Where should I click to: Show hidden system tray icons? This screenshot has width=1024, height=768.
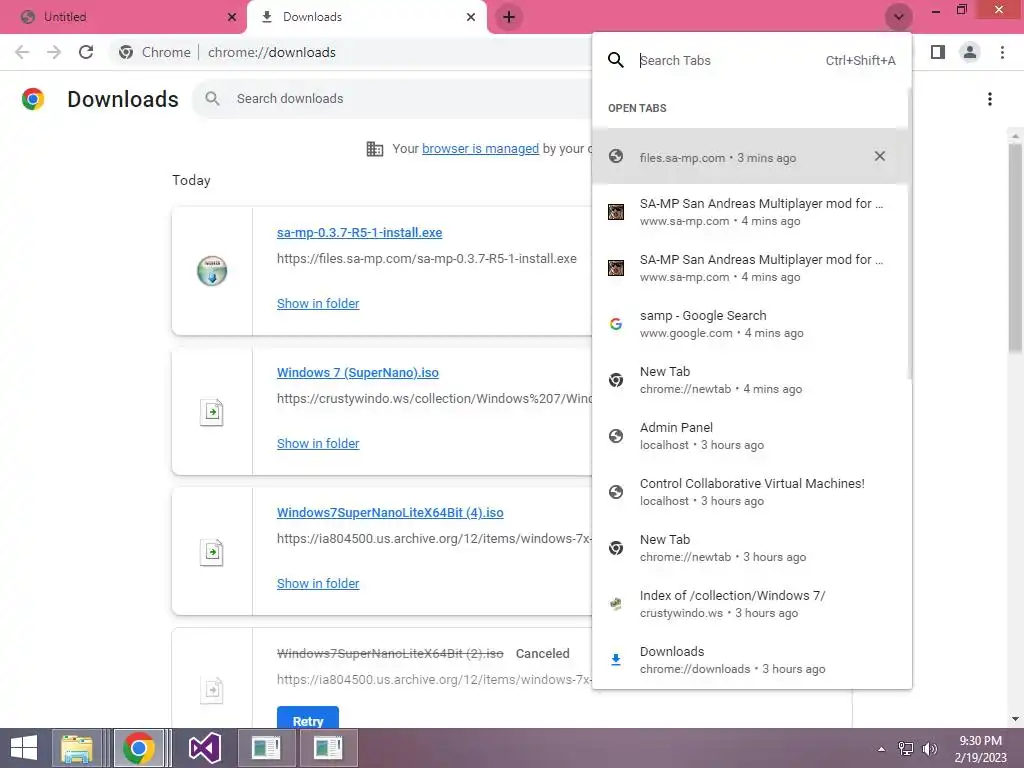coord(881,749)
